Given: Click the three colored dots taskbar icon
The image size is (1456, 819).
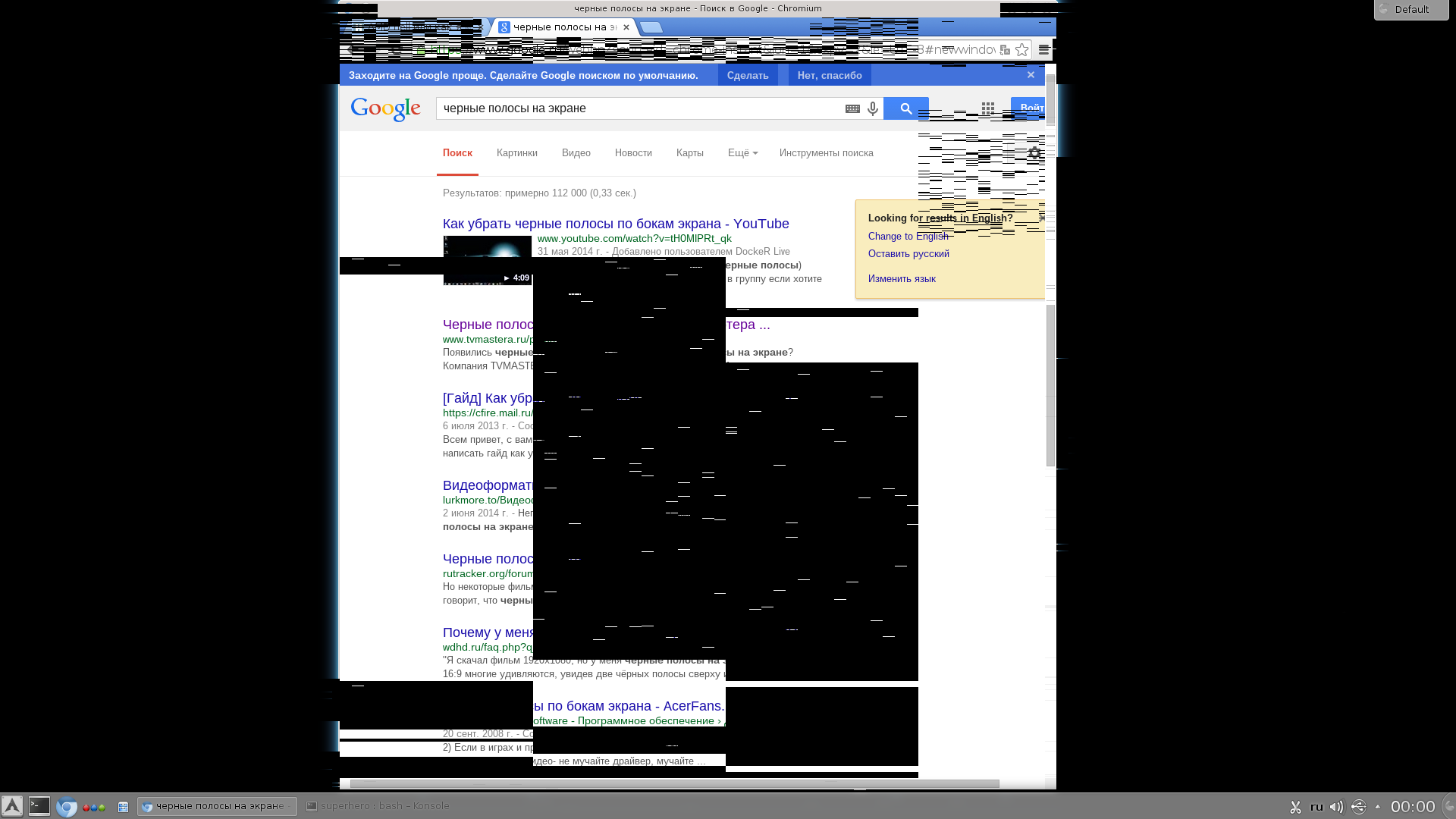Looking at the screenshot, I should 94,808.
